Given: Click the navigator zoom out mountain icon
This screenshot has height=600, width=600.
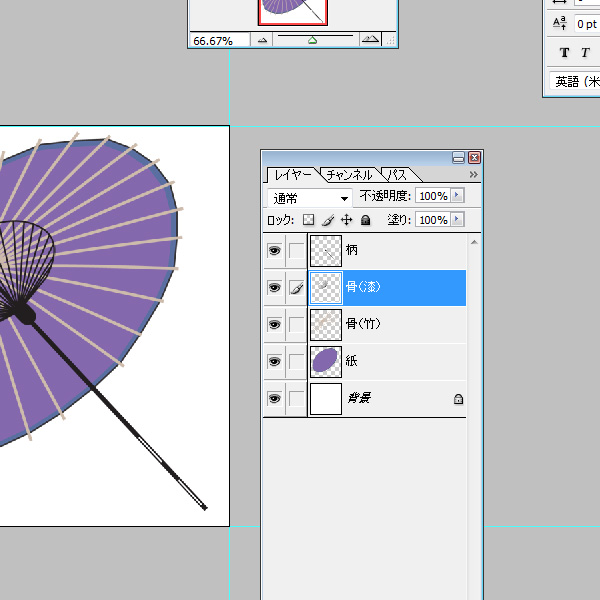Looking at the screenshot, I should click(x=263, y=41).
